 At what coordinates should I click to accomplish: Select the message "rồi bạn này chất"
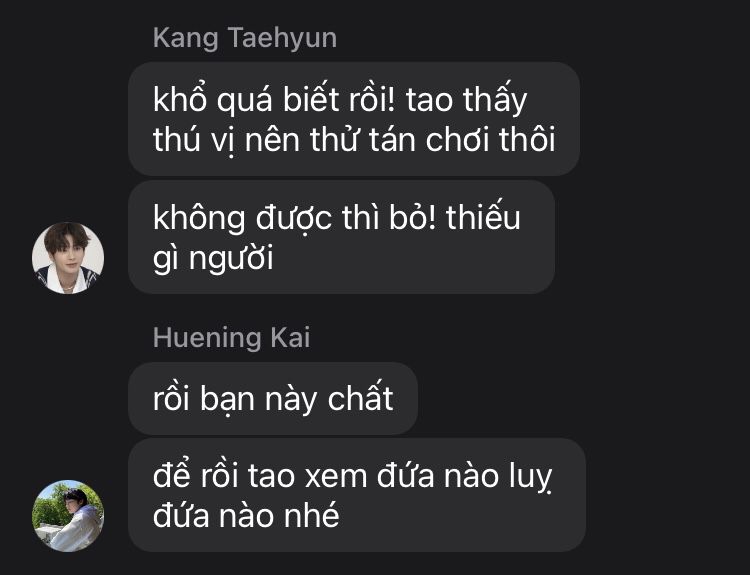273,398
